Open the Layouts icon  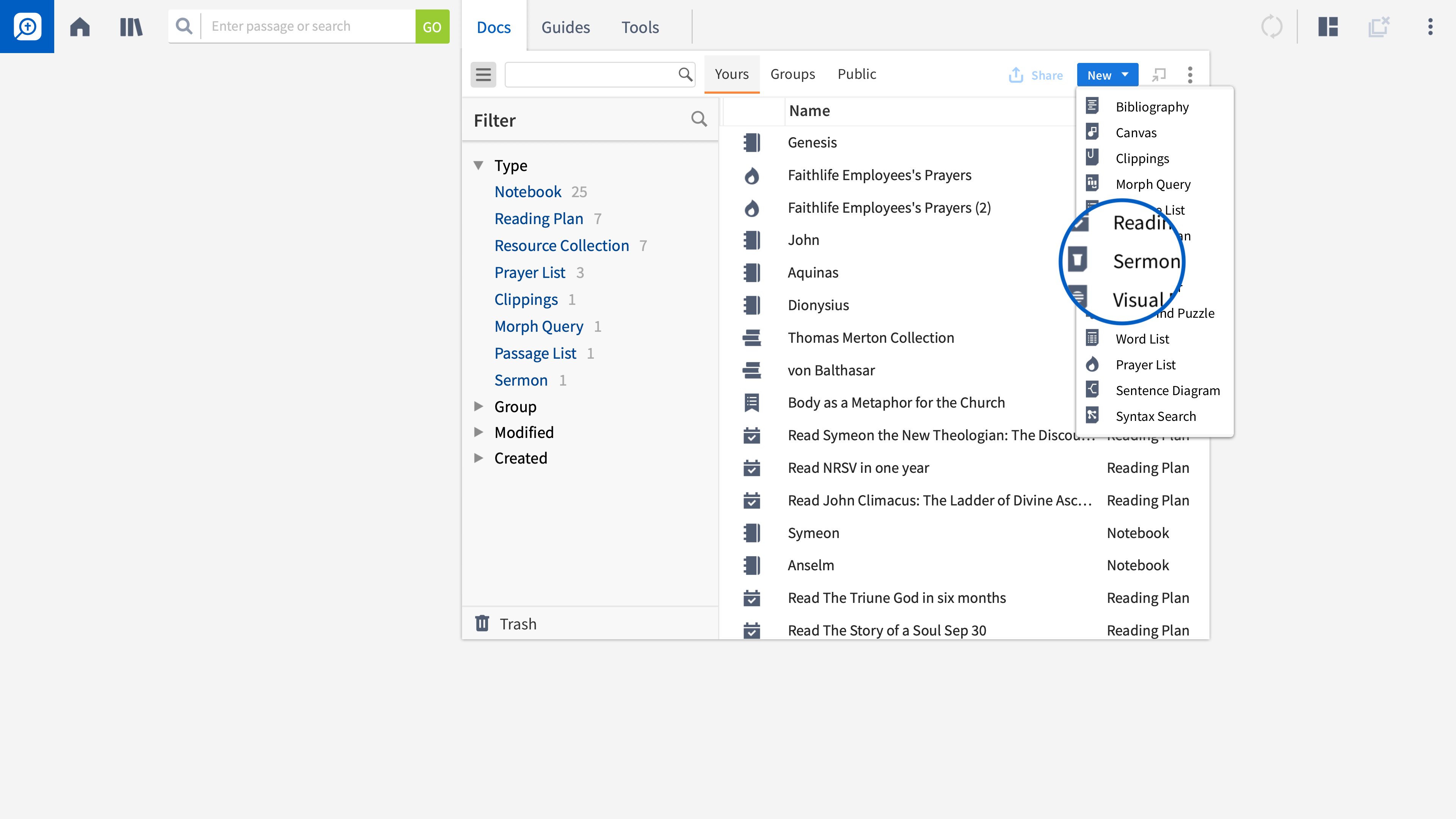coord(1328,27)
